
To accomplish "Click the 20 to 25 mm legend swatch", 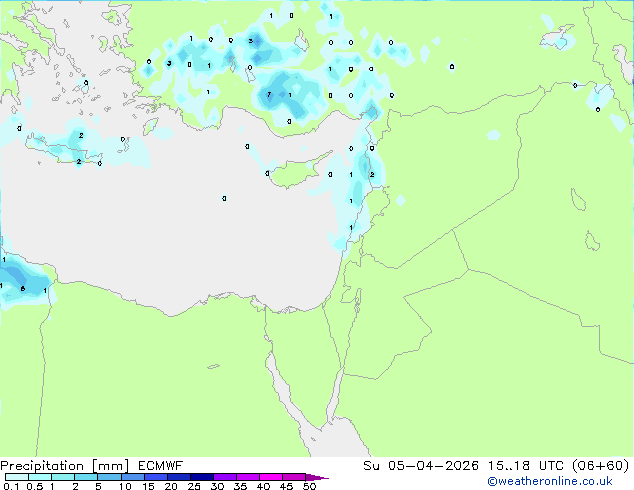I will pos(178,477).
